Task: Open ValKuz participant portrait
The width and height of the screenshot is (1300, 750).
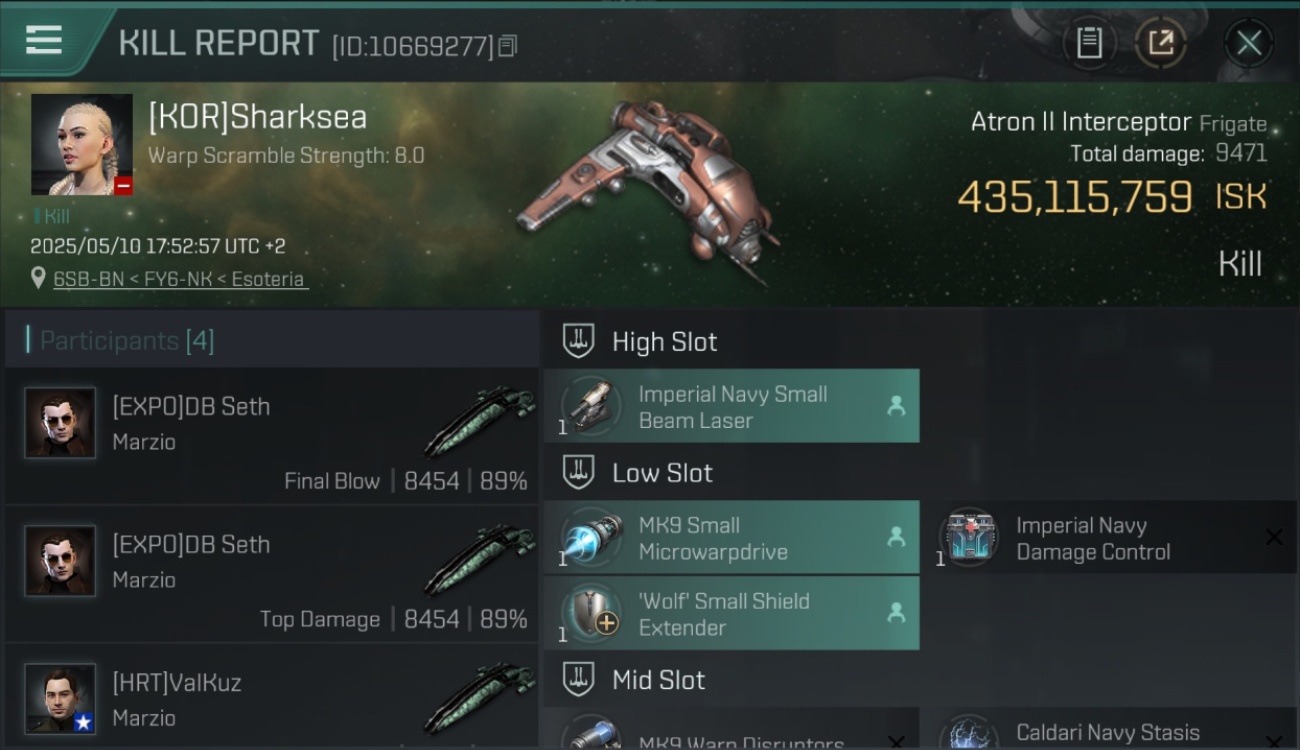Action: point(60,699)
